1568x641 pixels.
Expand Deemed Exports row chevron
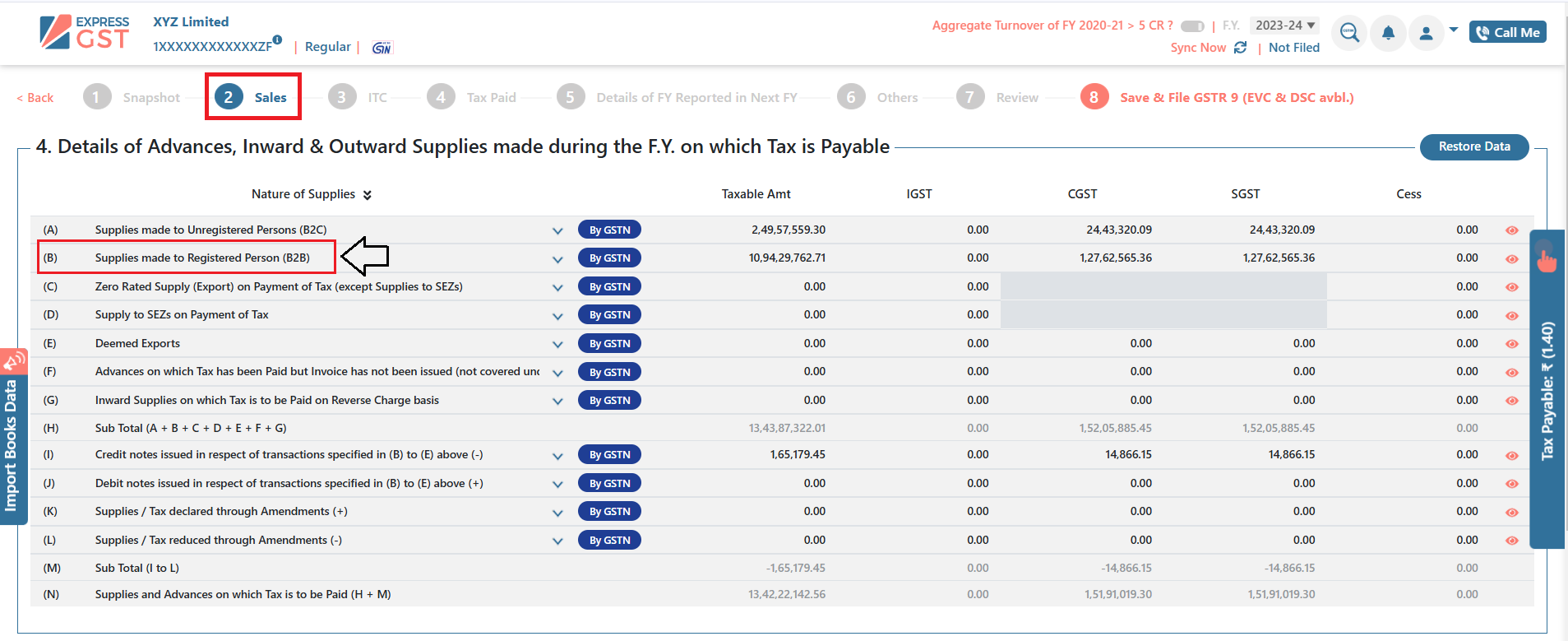click(x=557, y=345)
